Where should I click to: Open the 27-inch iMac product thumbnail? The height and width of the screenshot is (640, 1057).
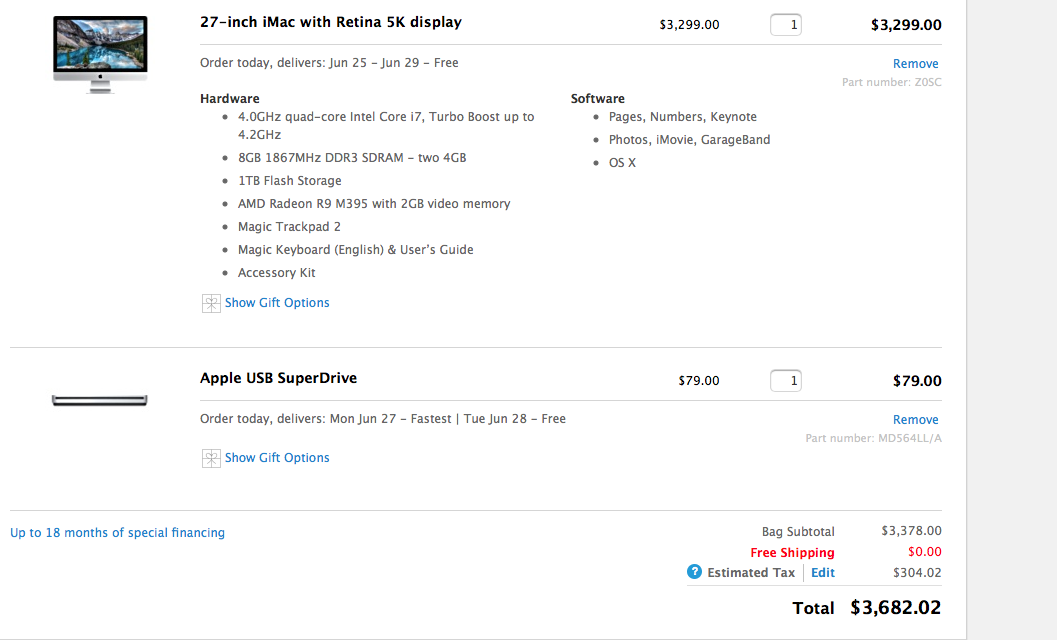[x=100, y=55]
